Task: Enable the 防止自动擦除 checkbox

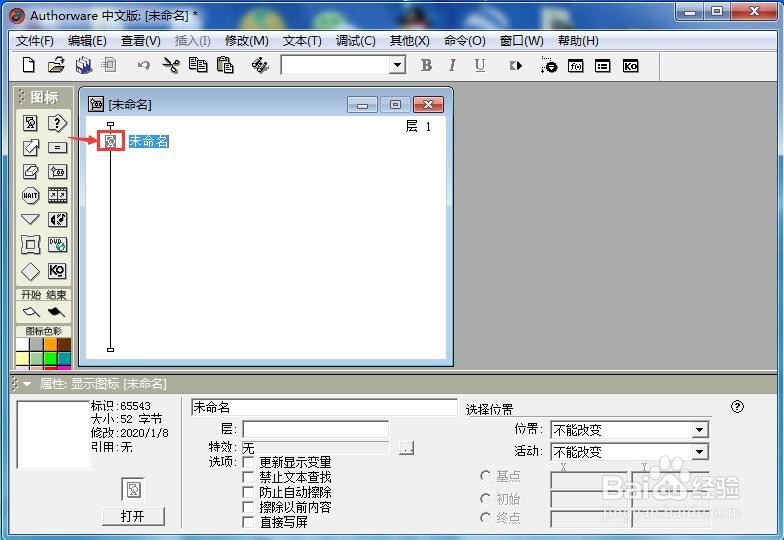Action: [248, 492]
